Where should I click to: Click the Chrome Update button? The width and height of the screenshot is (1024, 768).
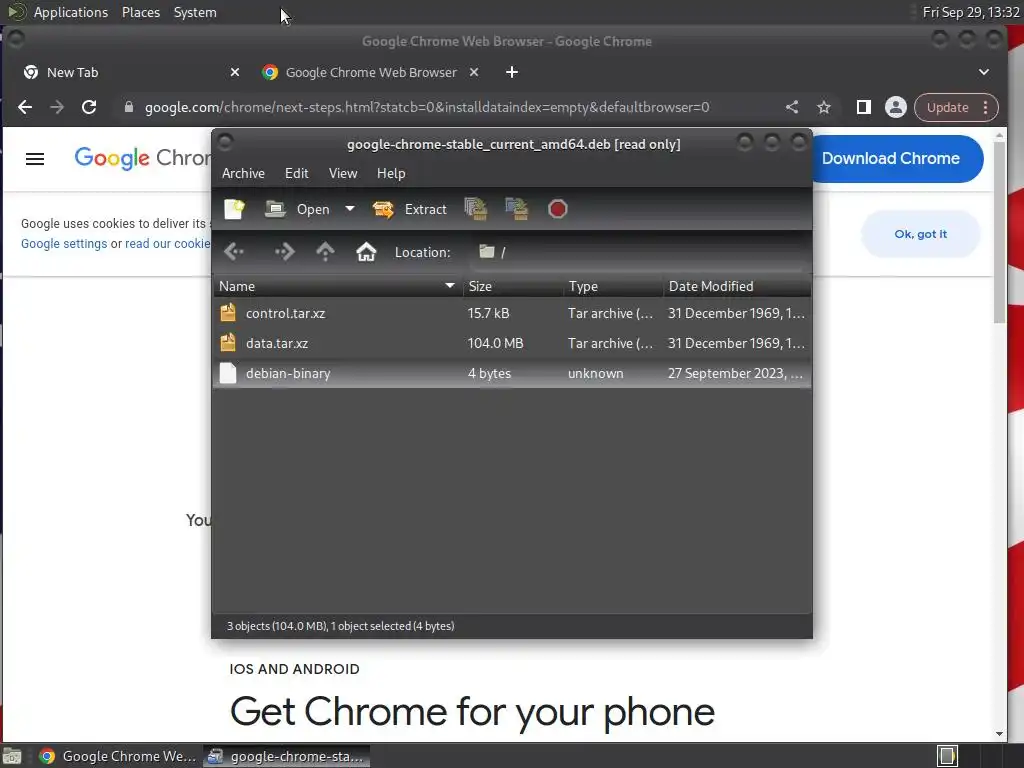click(947, 108)
